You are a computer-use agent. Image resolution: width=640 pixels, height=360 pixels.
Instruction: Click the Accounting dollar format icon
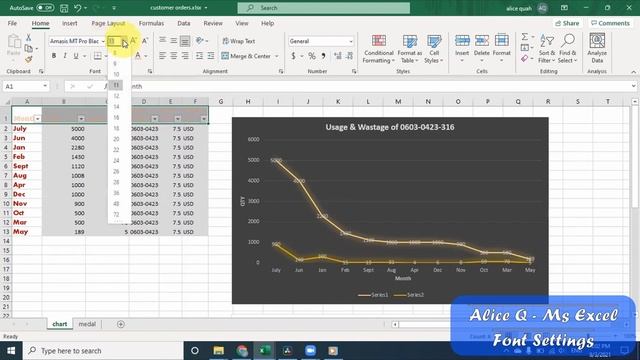point(293,56)
